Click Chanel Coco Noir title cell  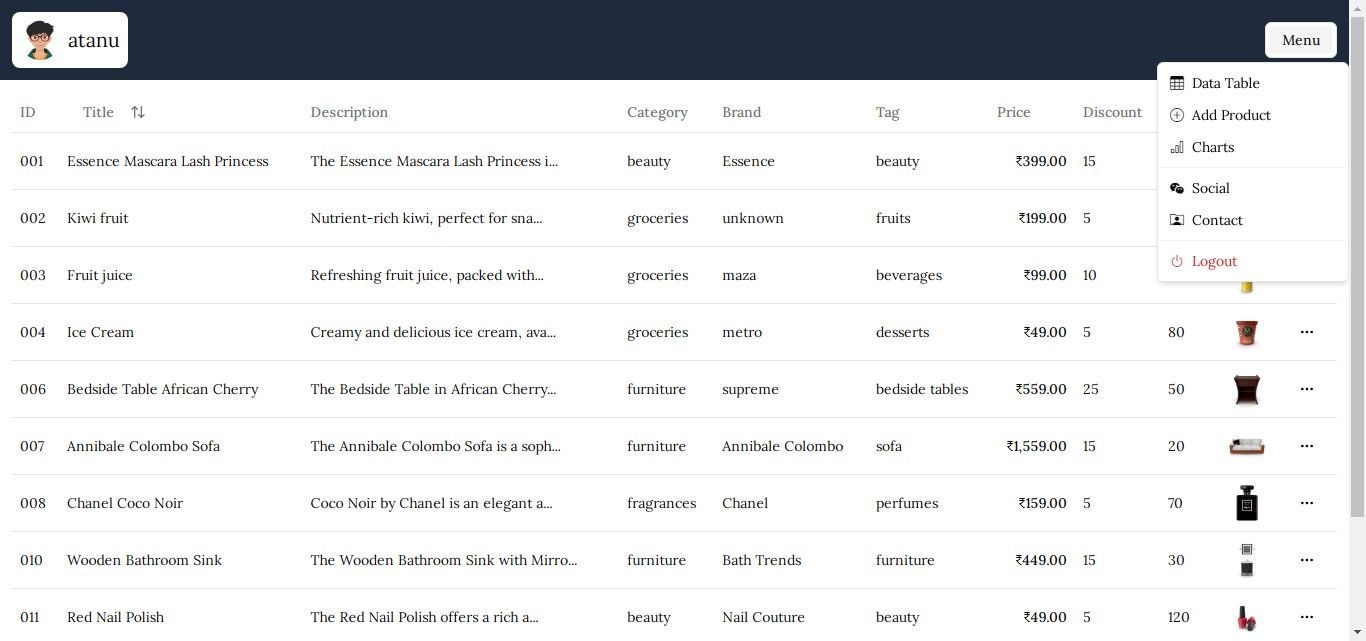(x=125, y=503)
